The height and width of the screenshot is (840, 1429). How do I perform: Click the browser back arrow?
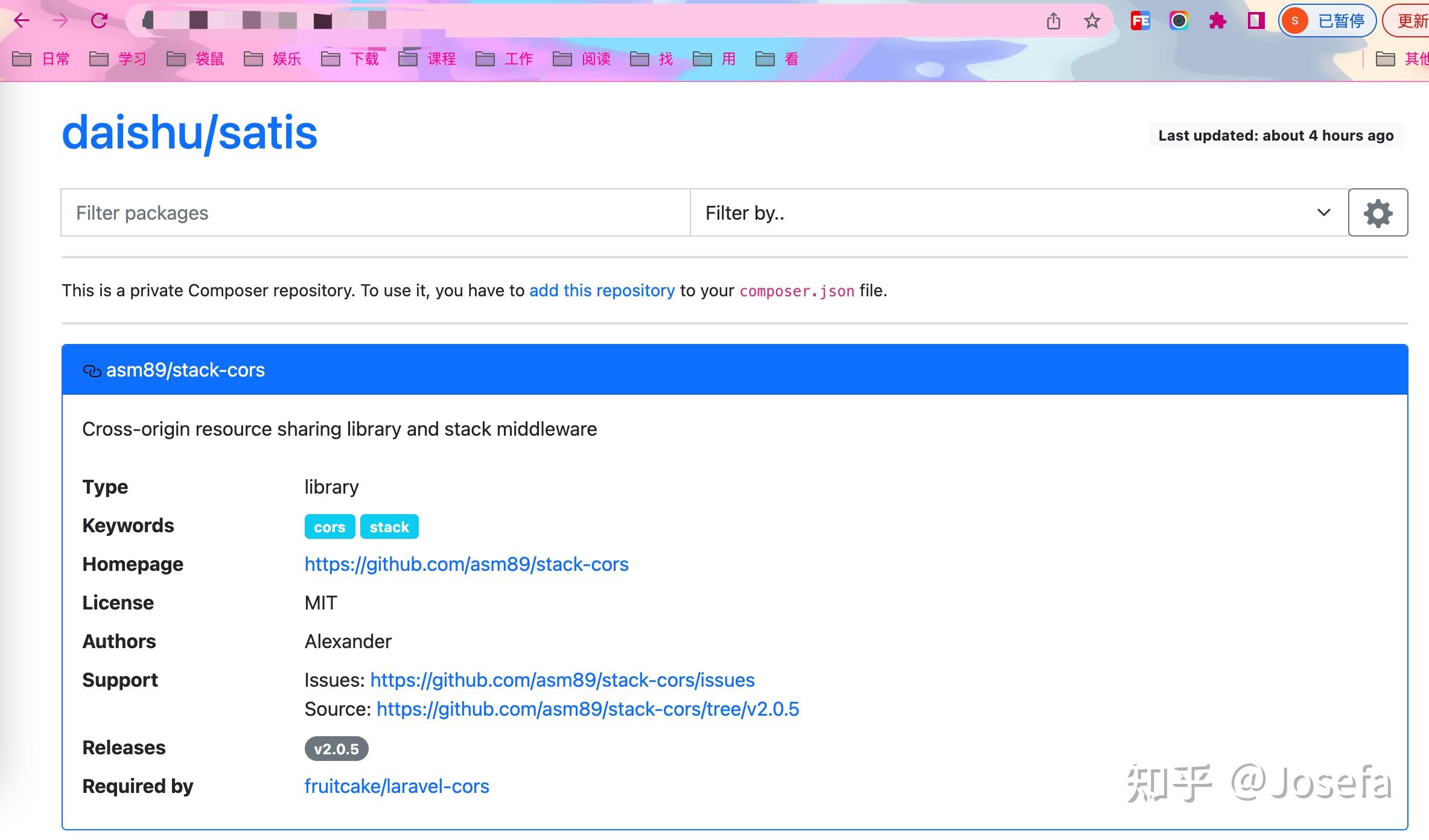pyautogui.click(x=22, y=21)
